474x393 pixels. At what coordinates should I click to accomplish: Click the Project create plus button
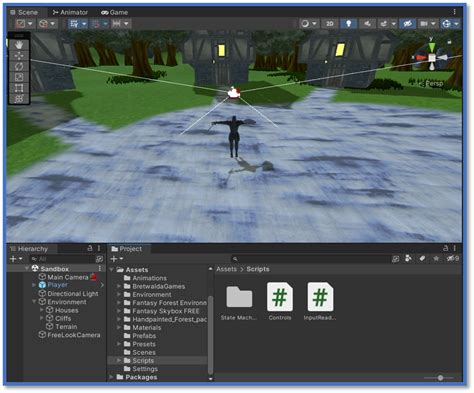click(114, 259)
